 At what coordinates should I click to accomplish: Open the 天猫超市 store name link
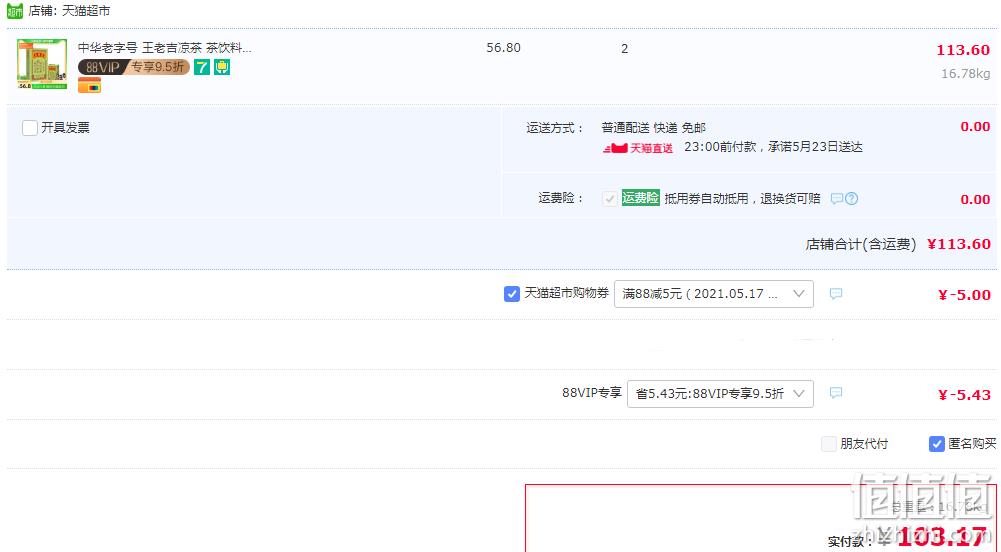[86, 11]
